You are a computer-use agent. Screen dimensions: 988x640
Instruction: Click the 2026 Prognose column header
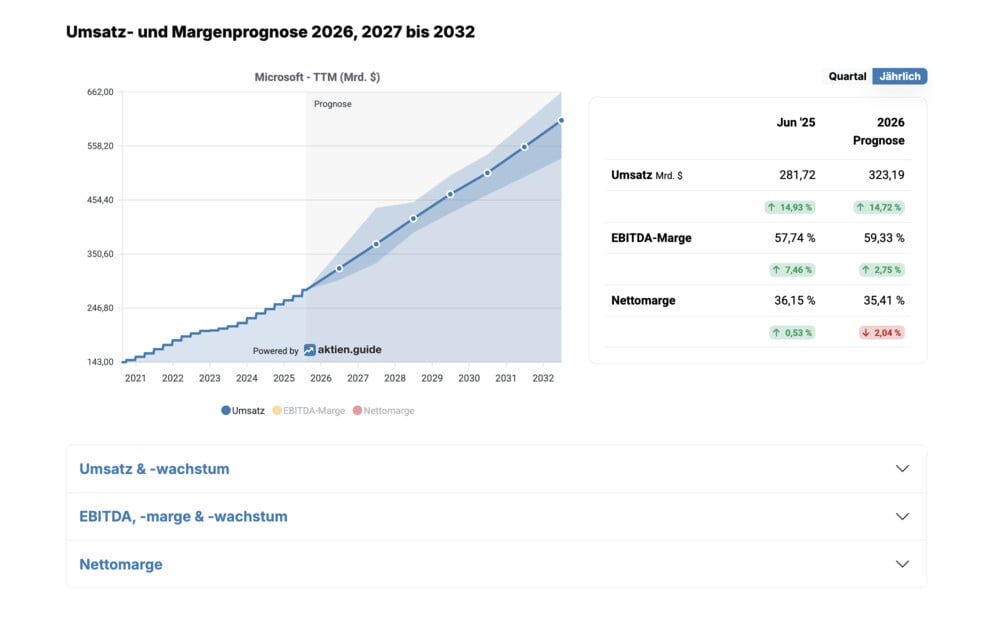click(x=879, y=131)
